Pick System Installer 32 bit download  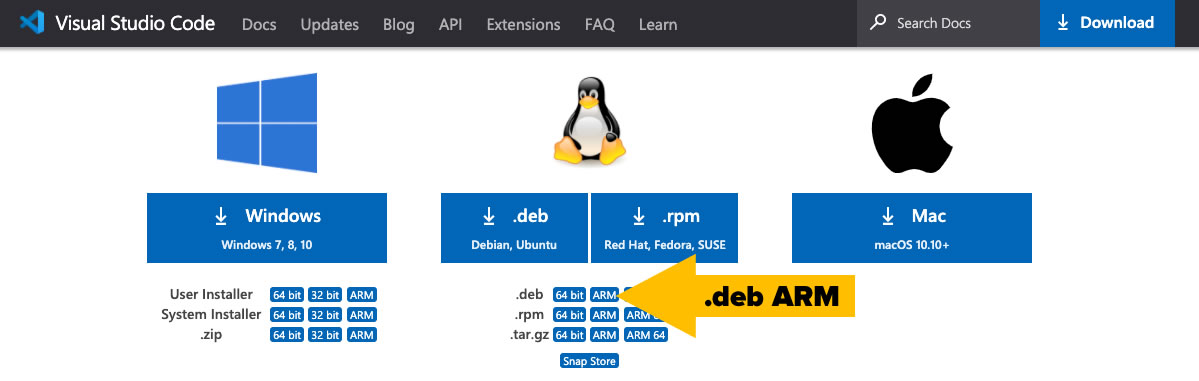click(x=324, y=314)
